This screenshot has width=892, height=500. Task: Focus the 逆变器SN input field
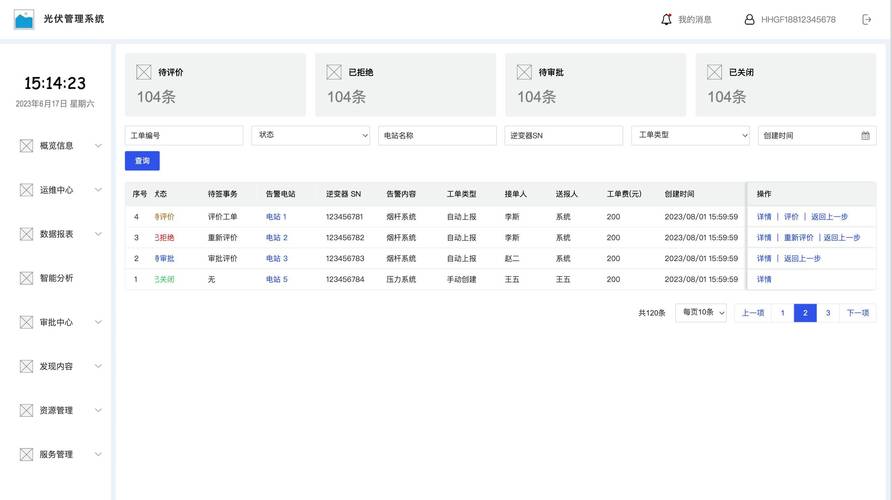click(563, 135)
